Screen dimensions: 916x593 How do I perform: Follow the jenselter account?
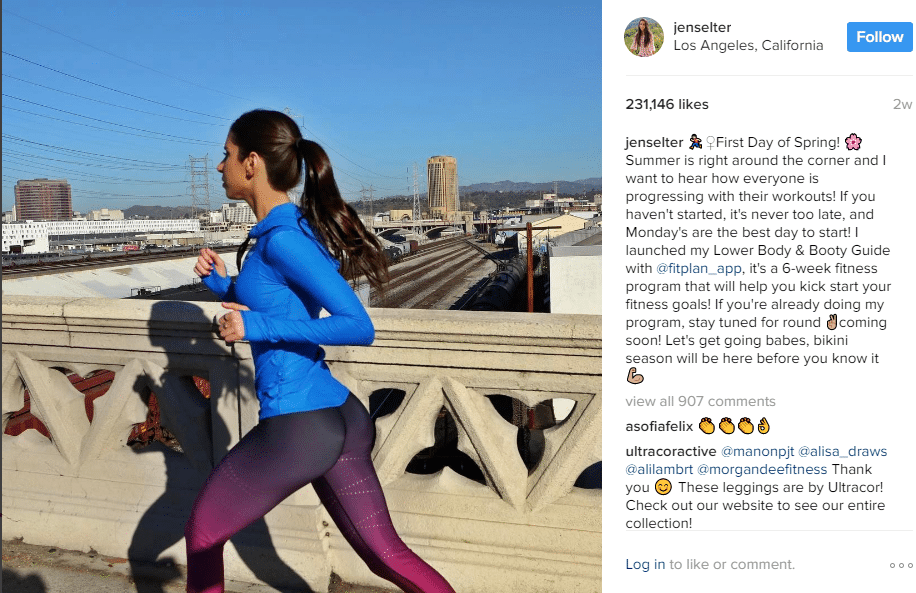click(x=879, y=37)
